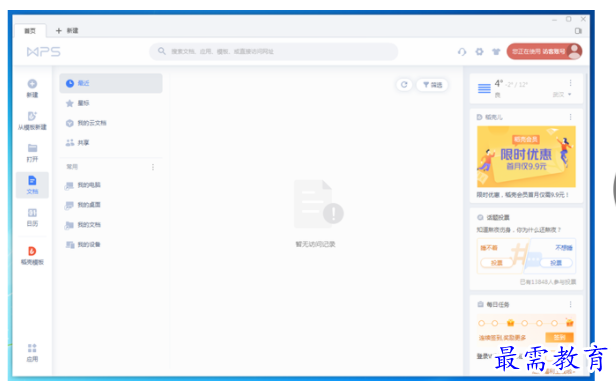Click the 话题投票 card title

click(498, 217)
